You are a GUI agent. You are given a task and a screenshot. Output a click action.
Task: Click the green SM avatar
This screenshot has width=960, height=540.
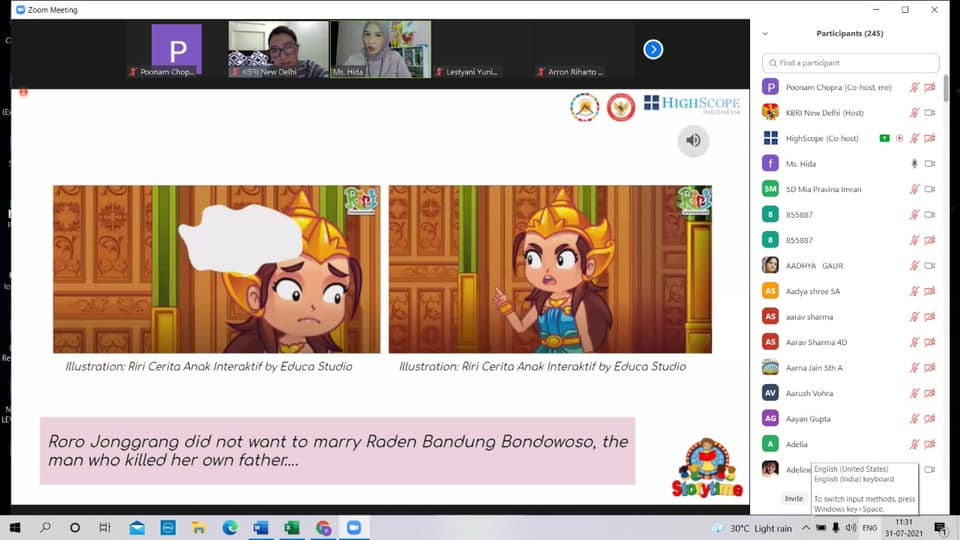coord(770,189)
